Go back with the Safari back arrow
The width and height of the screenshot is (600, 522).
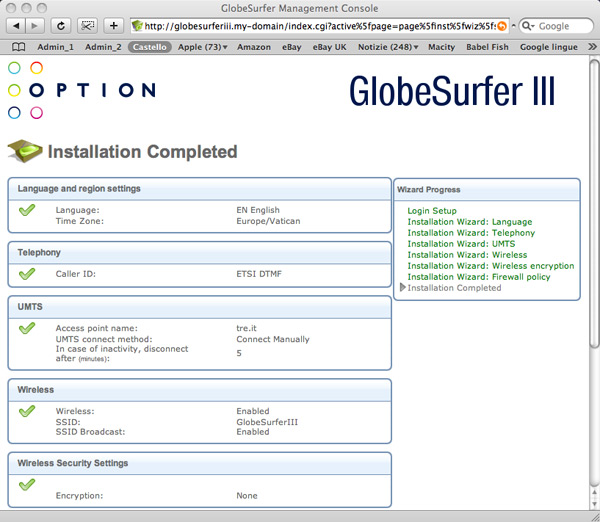coord(16,26)
